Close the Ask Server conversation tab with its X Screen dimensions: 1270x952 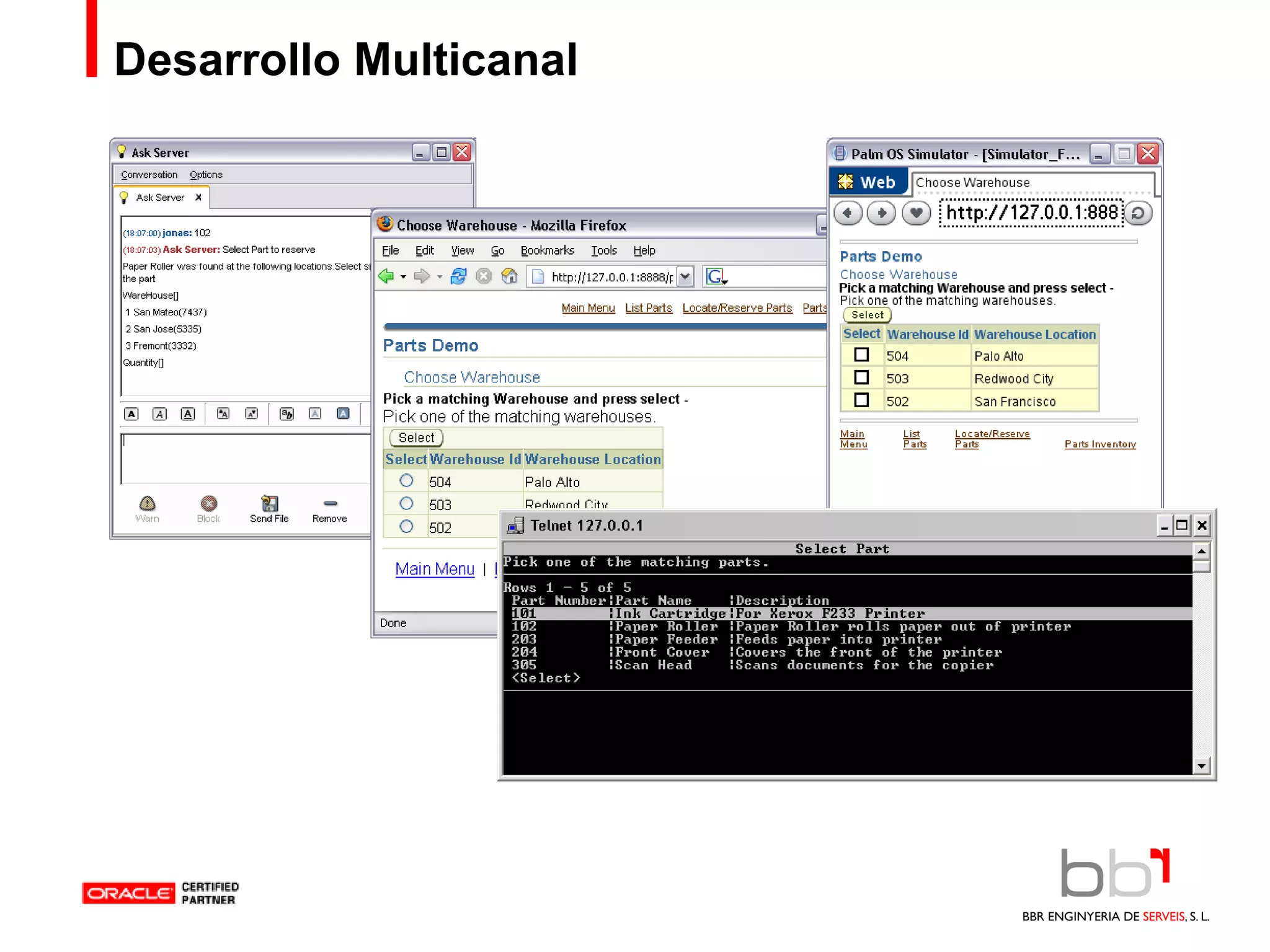[x=198, y=197]
